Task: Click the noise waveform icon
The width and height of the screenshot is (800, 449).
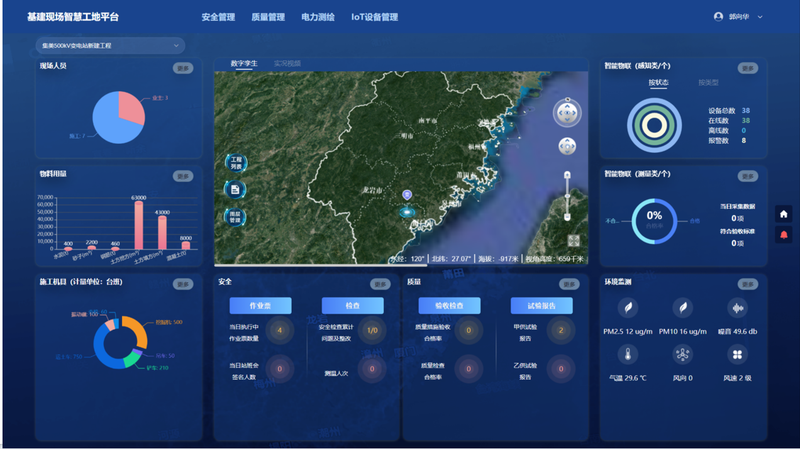Action: pyautogui.click(x=737, y=308)
